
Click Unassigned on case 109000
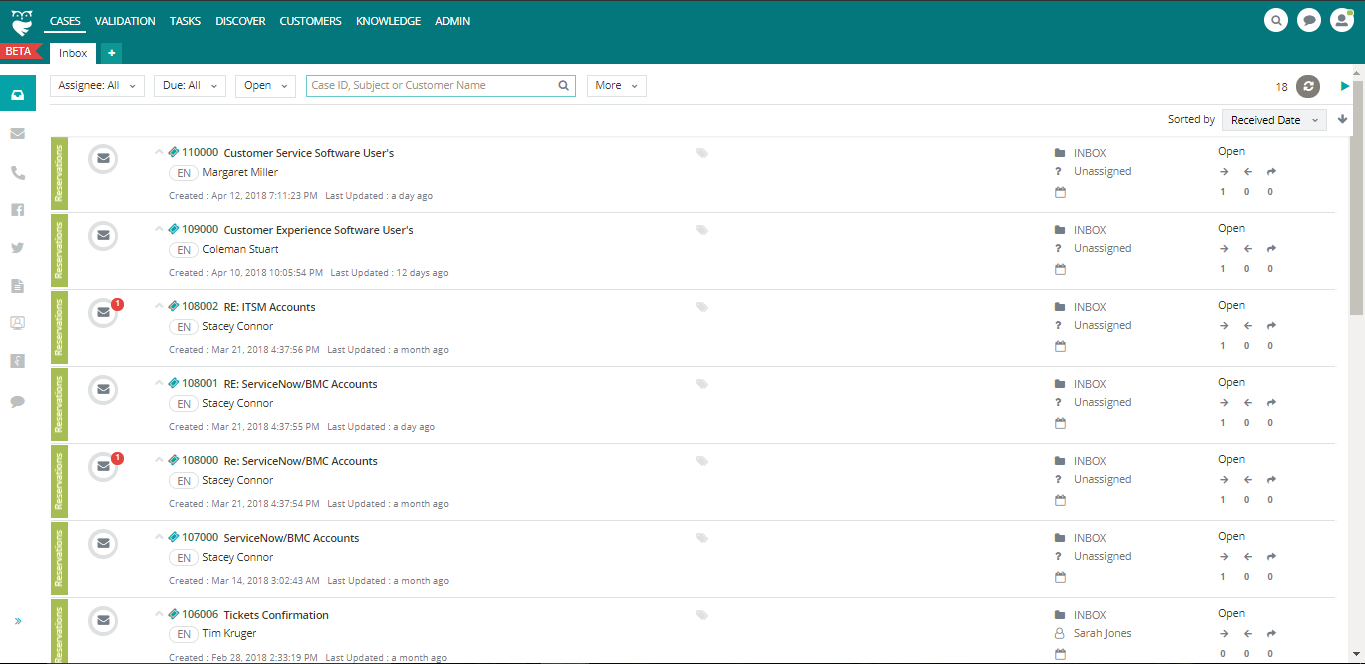click(1102, 247)
